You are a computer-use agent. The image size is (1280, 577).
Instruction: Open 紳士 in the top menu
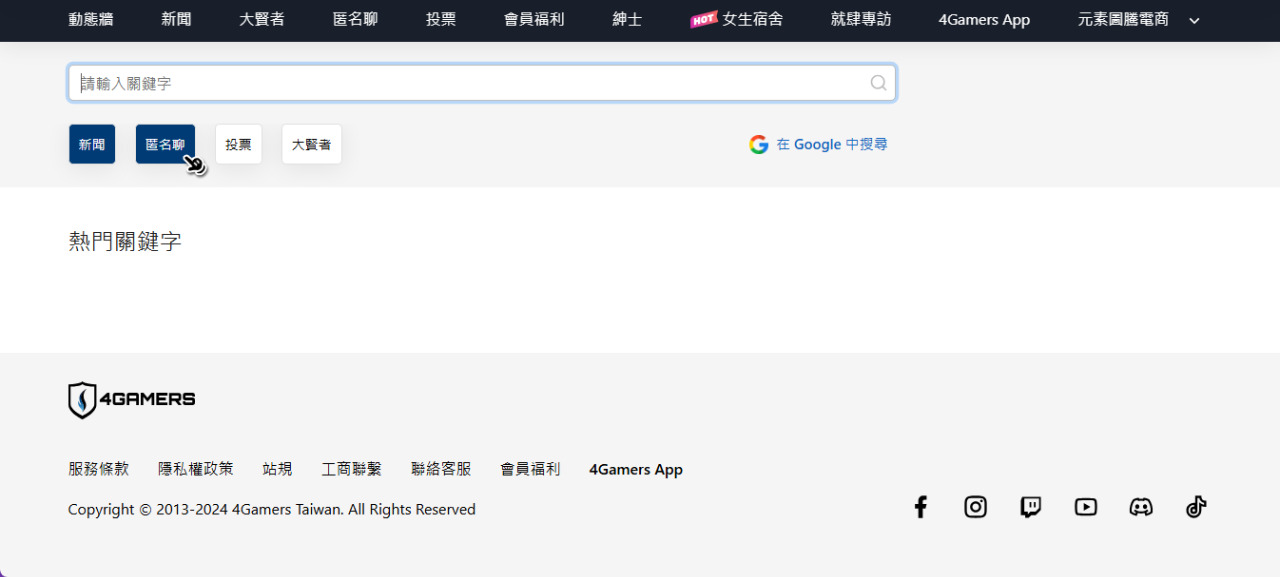coord(627,19)
